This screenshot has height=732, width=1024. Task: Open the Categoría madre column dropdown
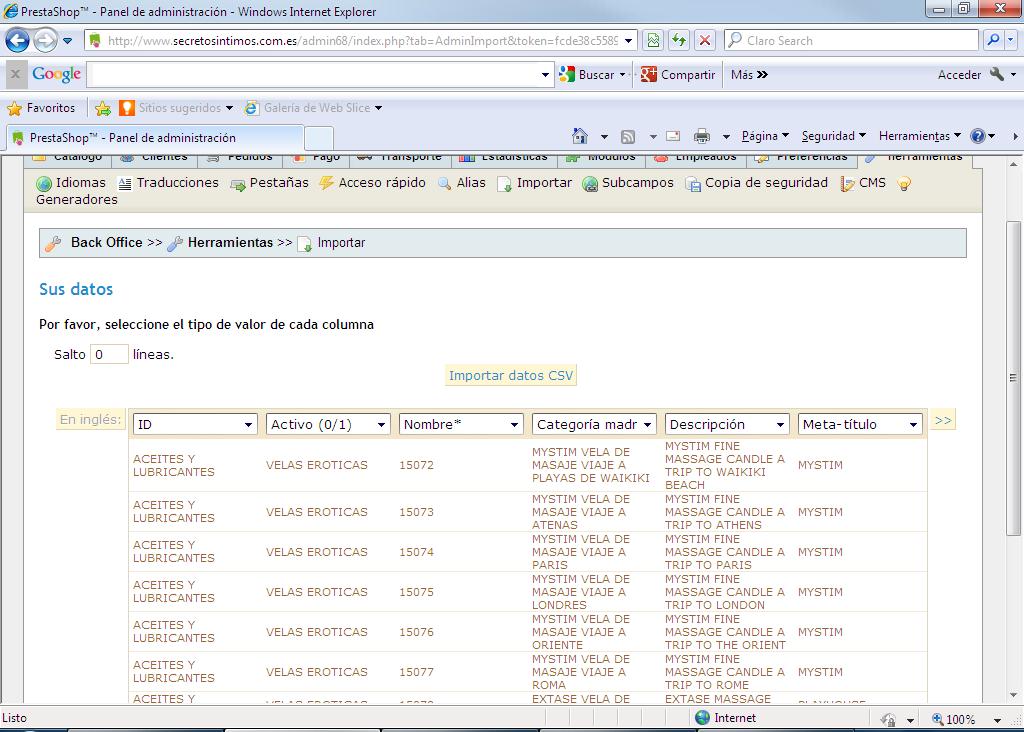594,424
